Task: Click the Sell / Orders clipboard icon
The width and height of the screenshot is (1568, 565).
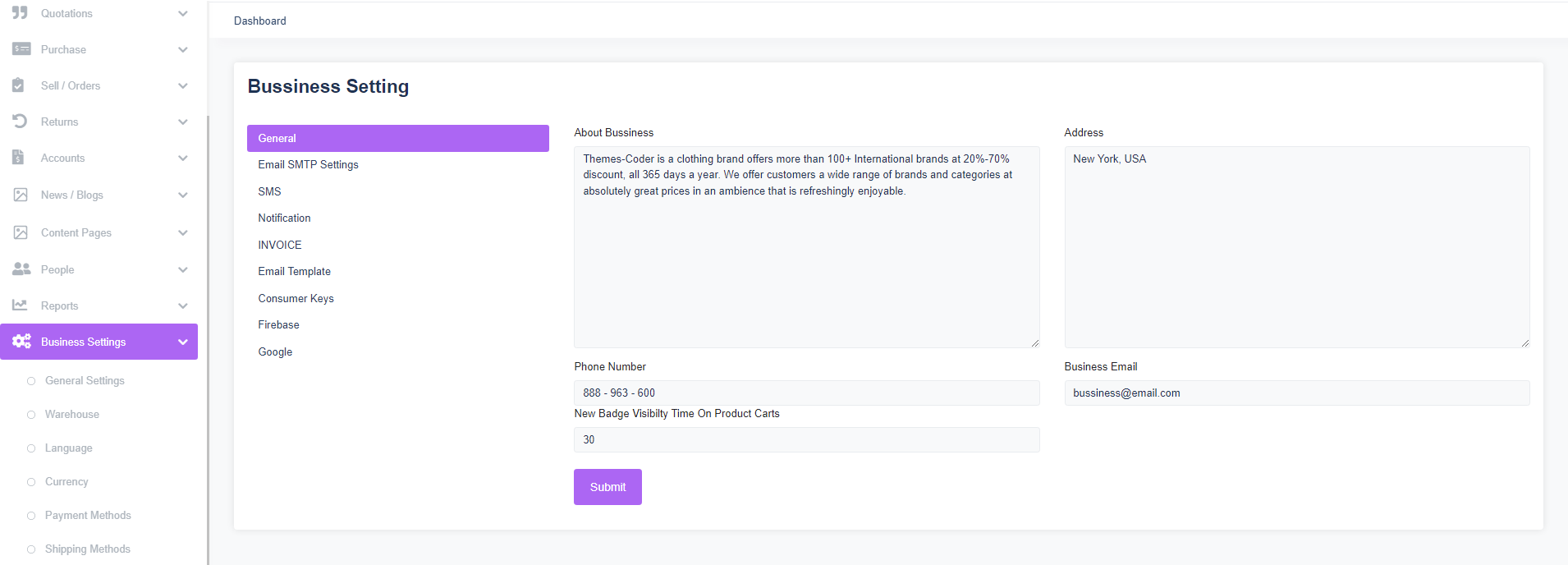Action: 20,85
